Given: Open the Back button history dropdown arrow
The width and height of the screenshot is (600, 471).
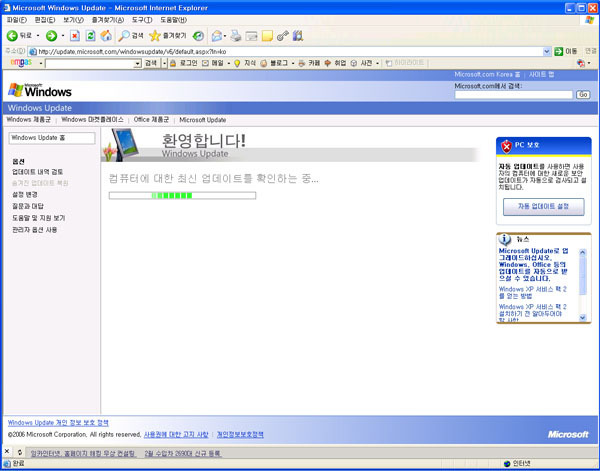Looking at the screenshot, I should tap(38, 36).
